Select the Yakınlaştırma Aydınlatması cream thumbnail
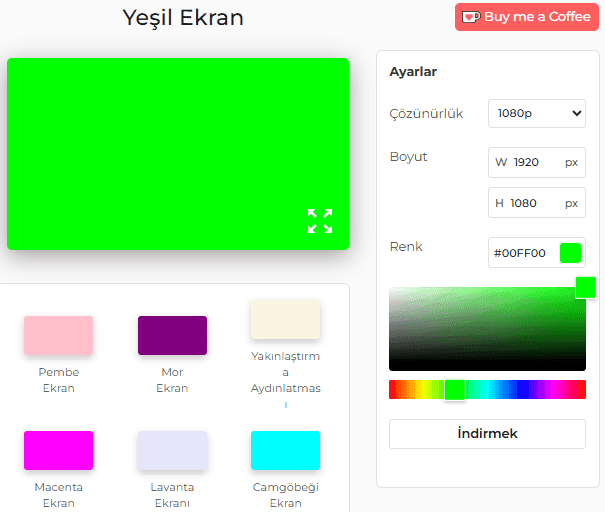 point(286,319)
